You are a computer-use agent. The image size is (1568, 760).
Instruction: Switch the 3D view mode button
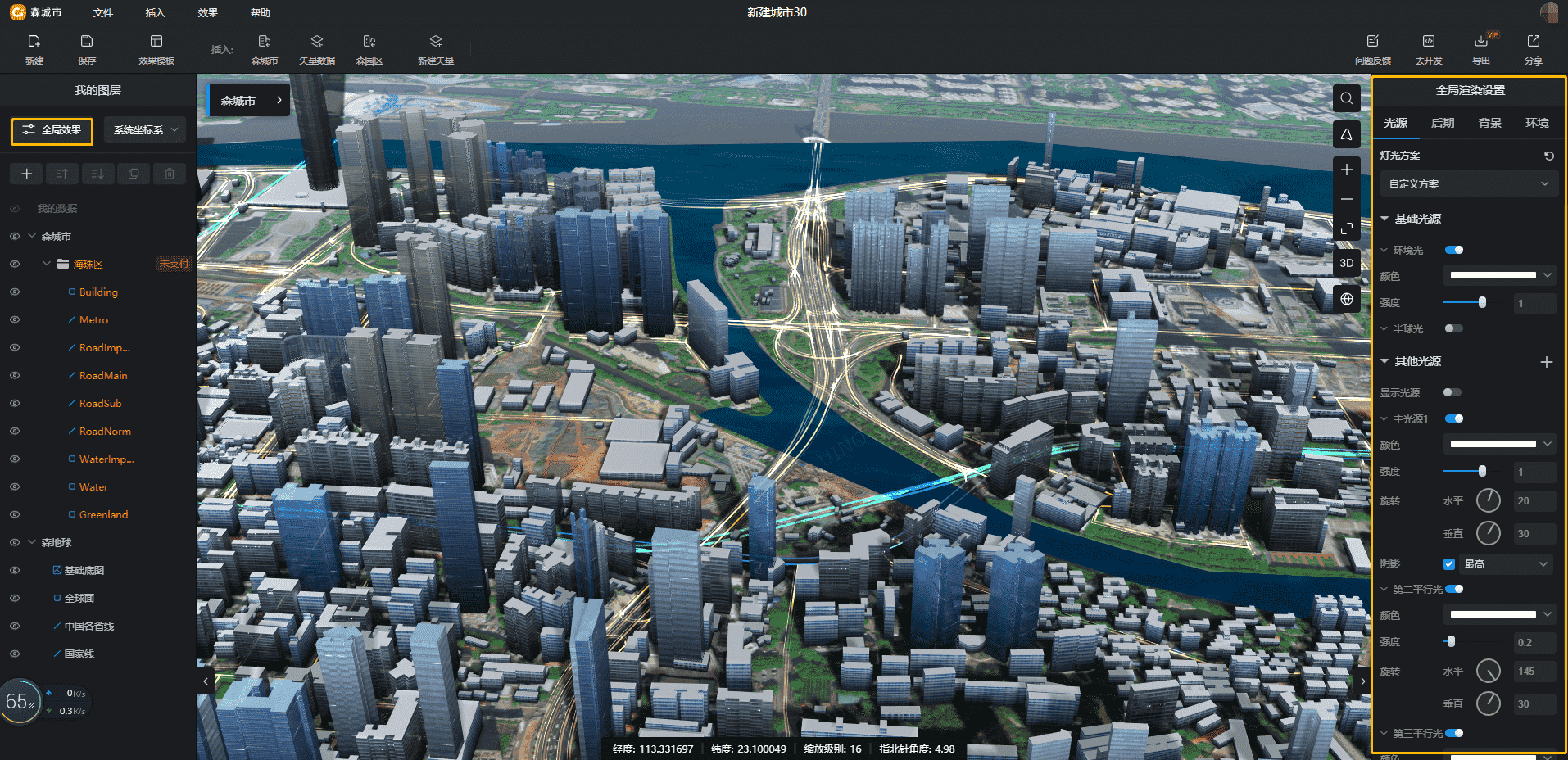(x=1346, y=263)
